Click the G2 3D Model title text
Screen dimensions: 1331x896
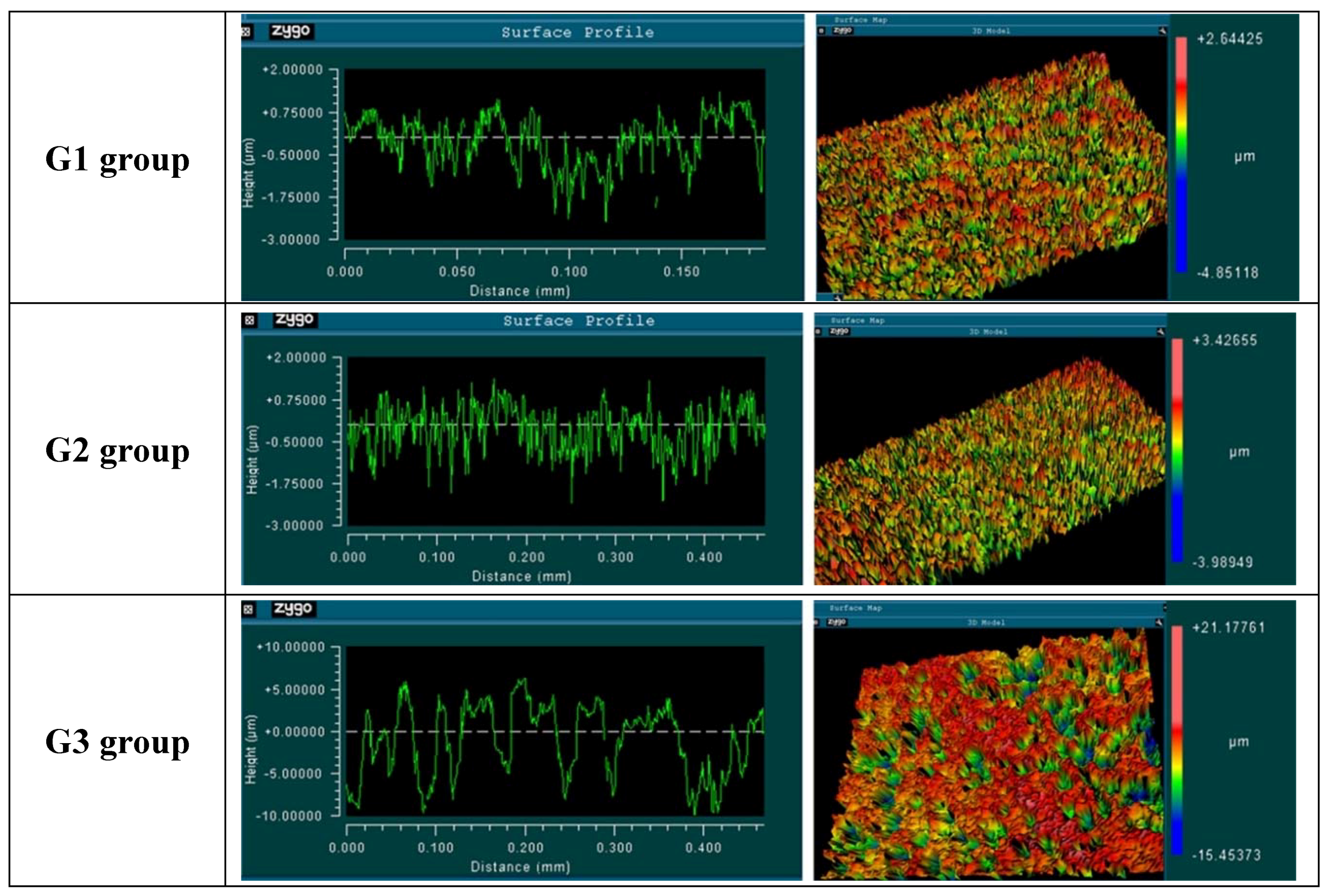(988, 331)
